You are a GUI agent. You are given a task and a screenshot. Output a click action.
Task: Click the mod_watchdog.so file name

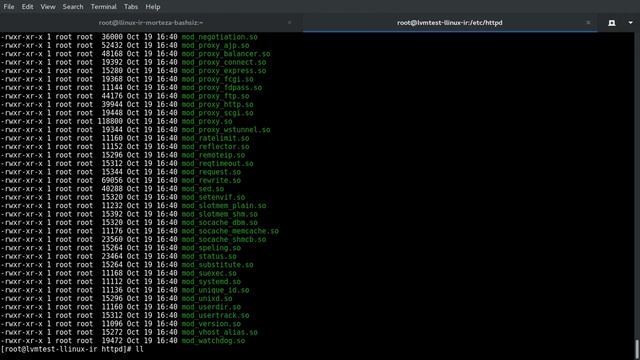[213, 341]
